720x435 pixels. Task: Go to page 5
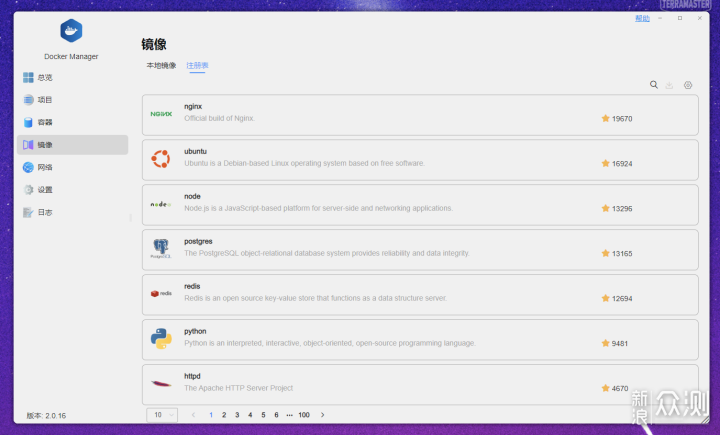click(263, 415)
